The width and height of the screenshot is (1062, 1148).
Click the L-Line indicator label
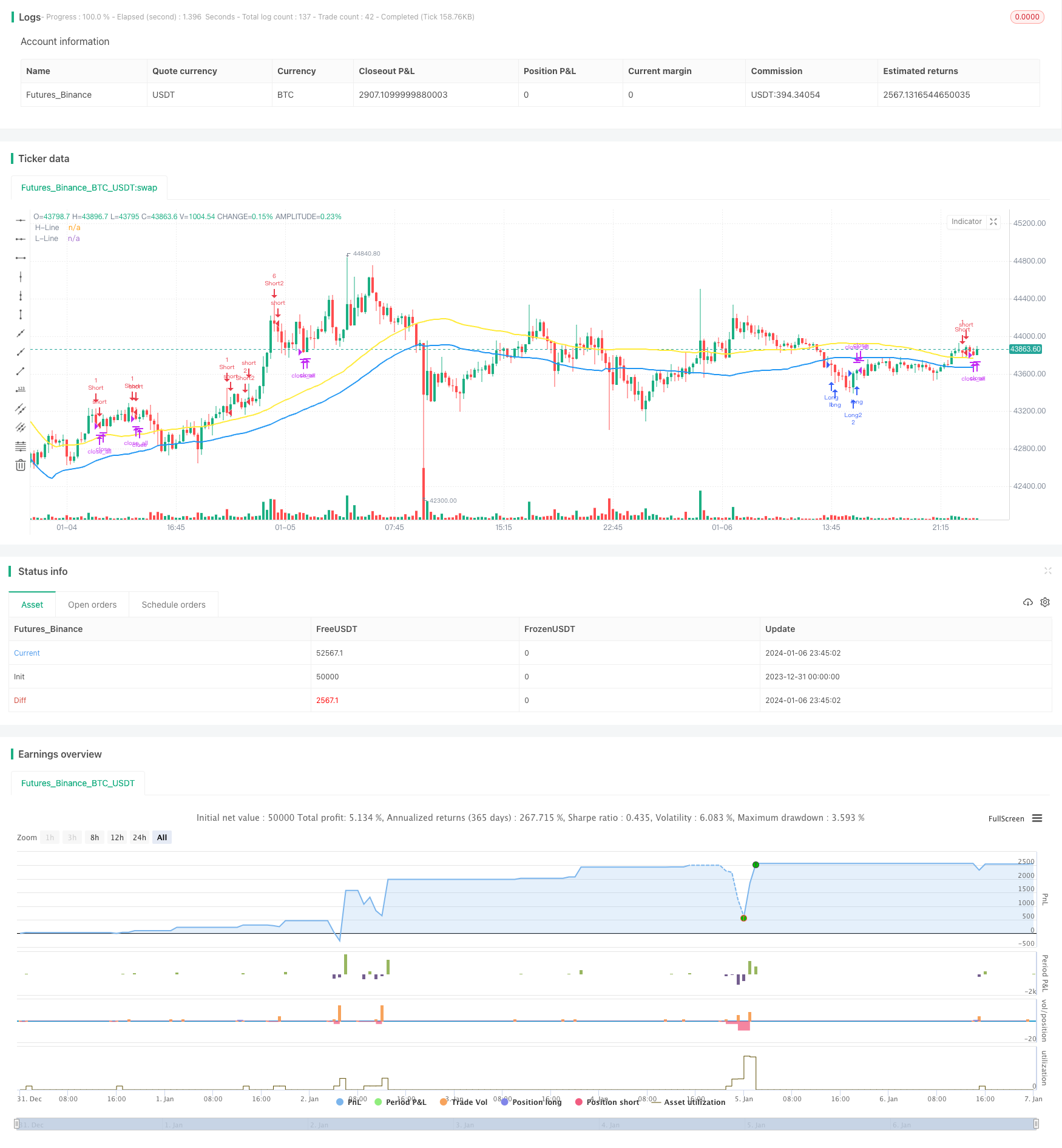click(x=47, y=239)
